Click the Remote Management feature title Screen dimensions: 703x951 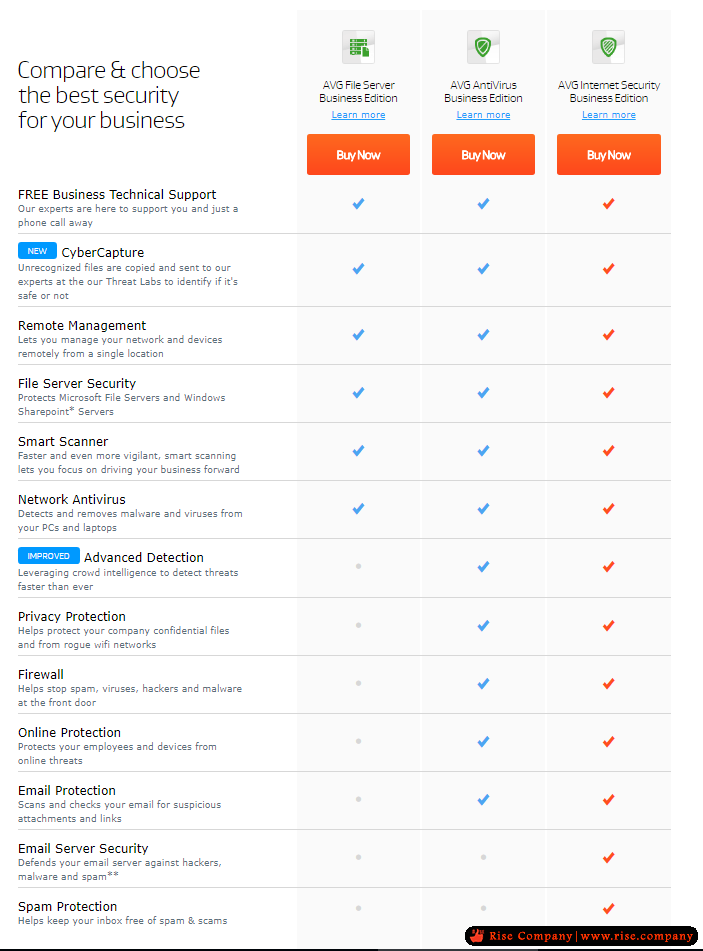tap(82, 326)
